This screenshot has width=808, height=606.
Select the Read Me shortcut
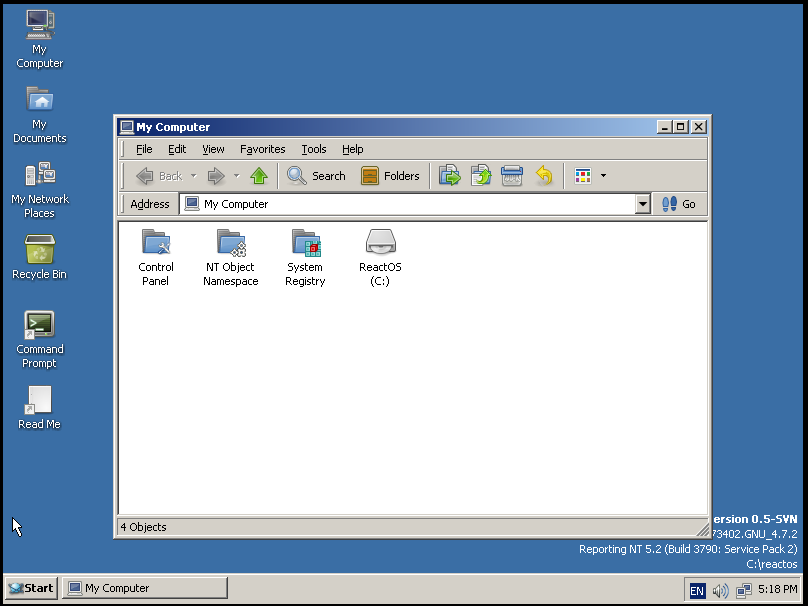coord(40,408)
